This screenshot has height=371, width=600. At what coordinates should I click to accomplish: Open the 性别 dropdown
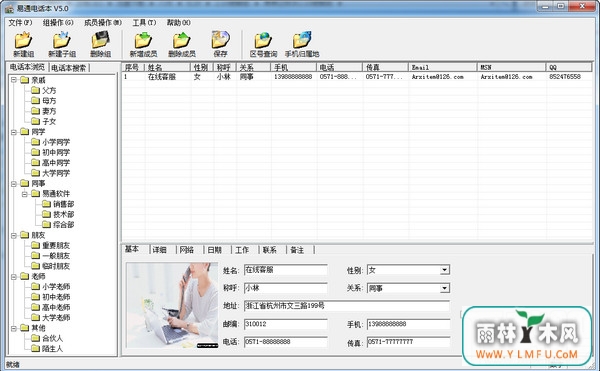point(444,270)
